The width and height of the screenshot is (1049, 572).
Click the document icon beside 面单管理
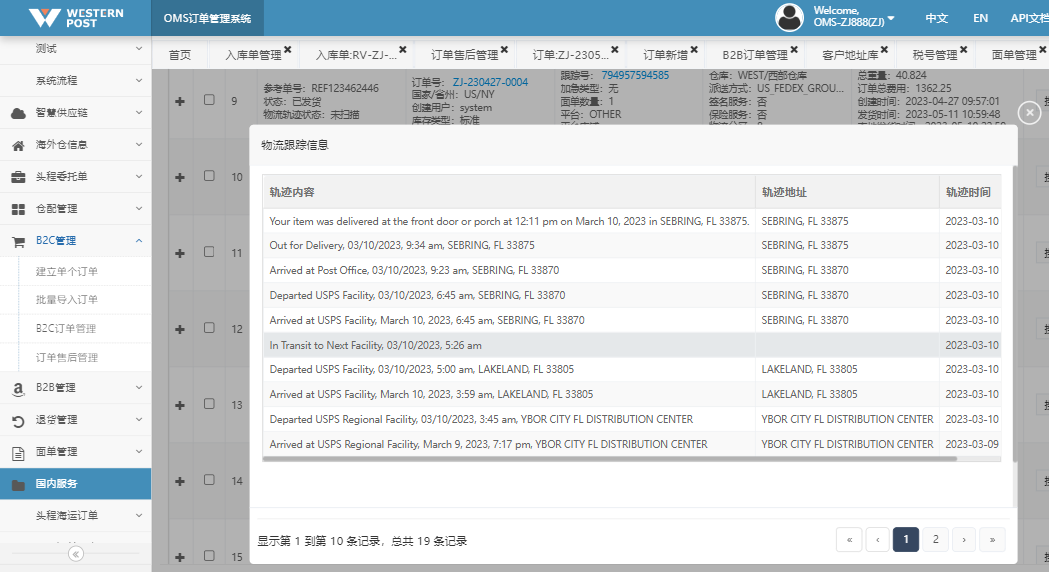coord(19,453)
